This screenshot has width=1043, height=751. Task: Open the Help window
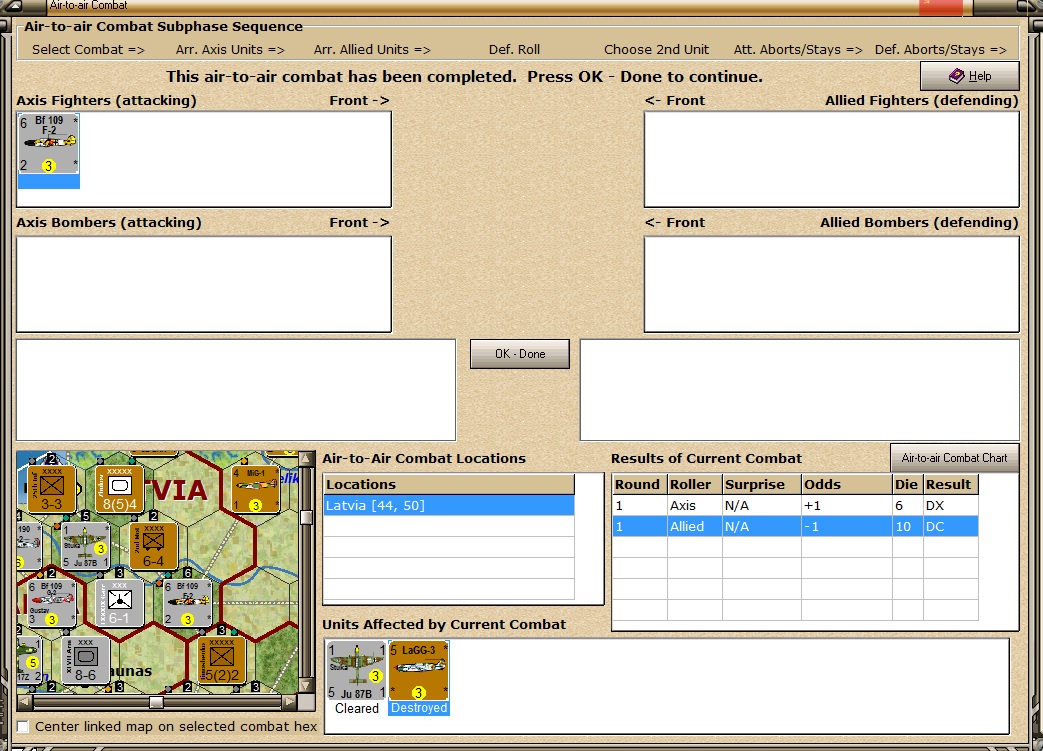click(970, 76)
